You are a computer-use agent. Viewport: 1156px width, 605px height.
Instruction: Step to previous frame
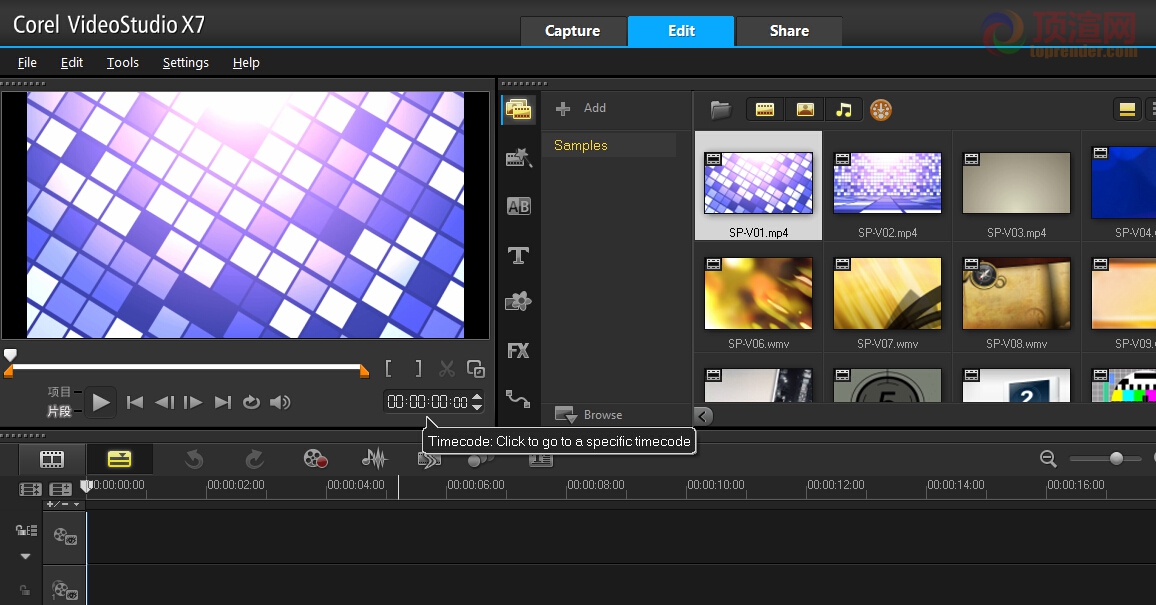[x=164, y=402]
